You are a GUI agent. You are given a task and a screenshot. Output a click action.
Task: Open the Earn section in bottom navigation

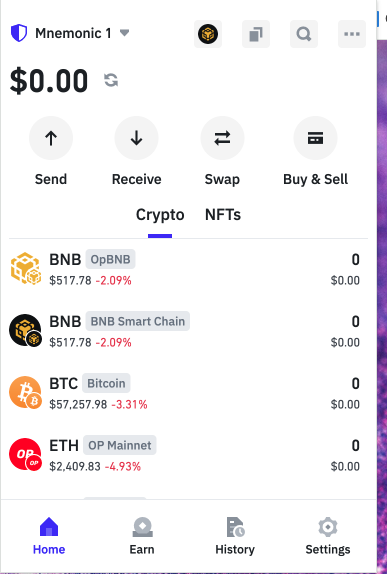click(x=142, y=536)
